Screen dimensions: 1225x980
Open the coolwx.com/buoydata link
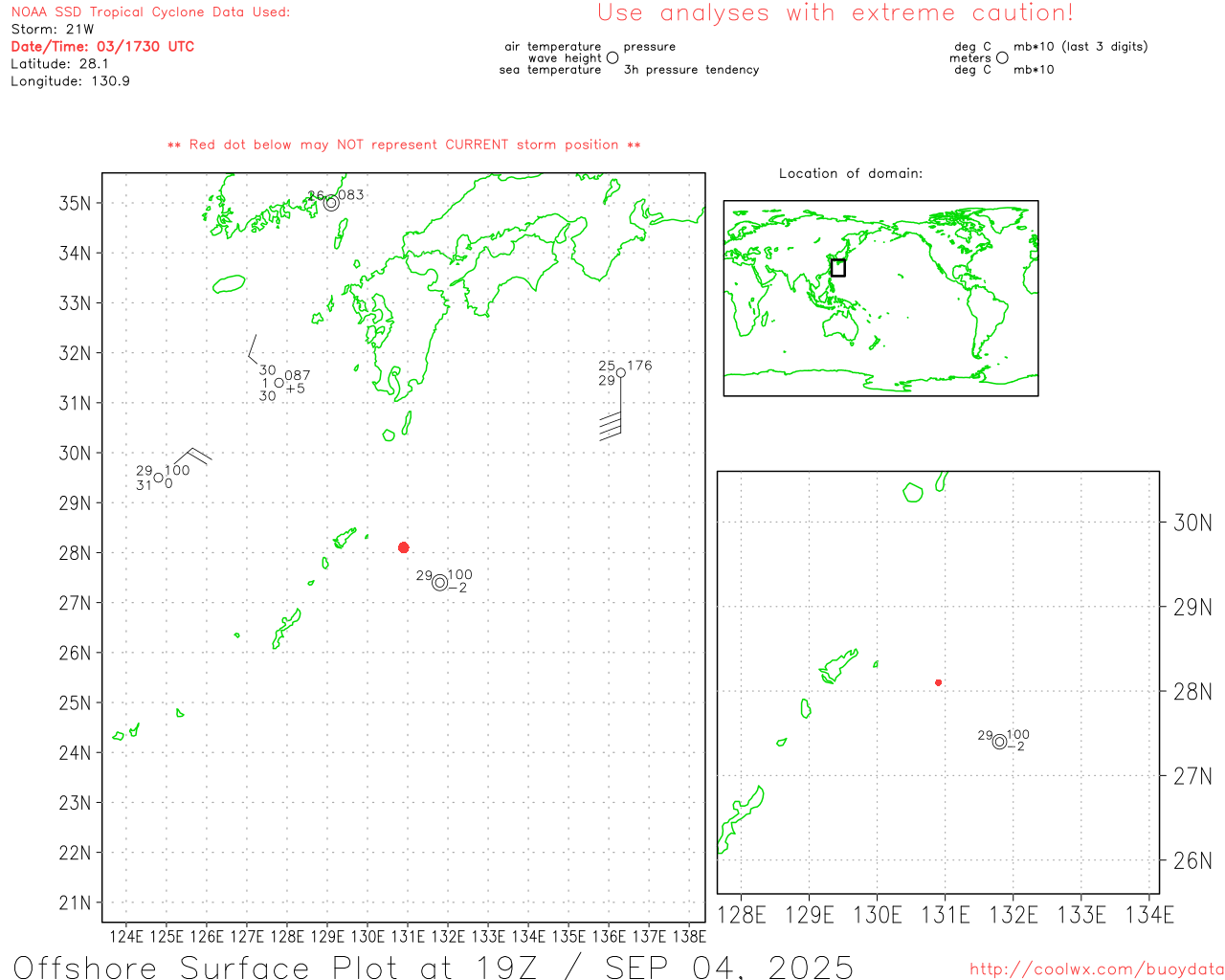[x=1097, y=969]
